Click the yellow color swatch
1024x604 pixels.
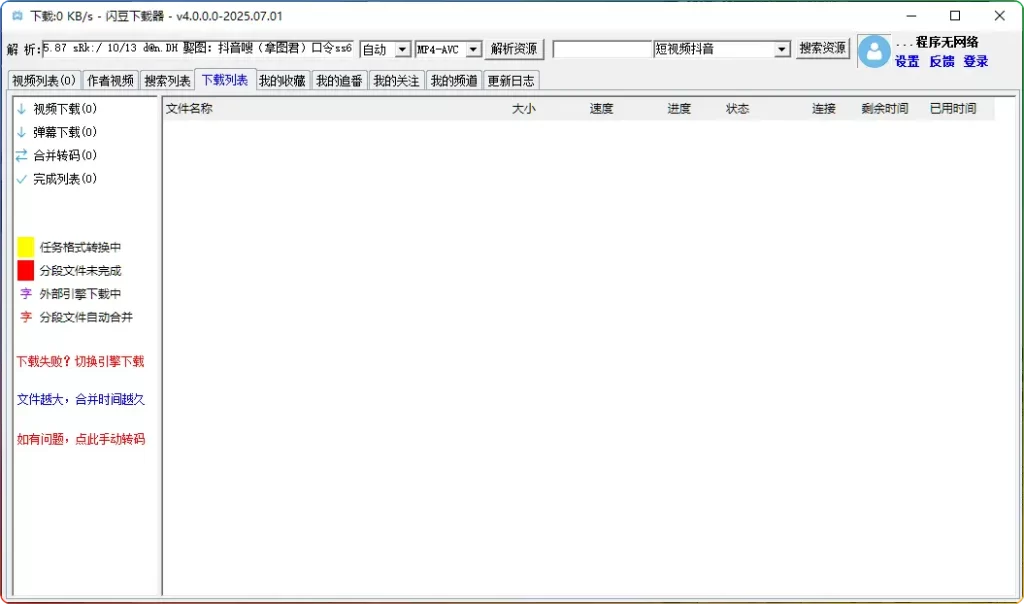click(x=25, y=247)
